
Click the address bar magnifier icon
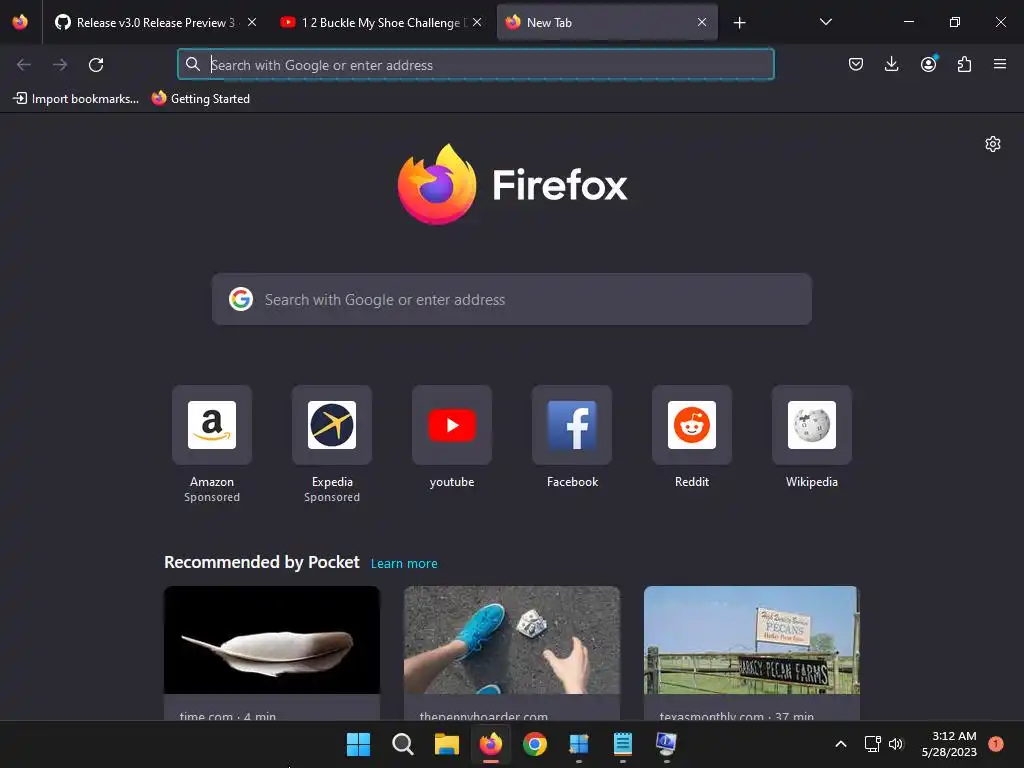pos(193,64)
